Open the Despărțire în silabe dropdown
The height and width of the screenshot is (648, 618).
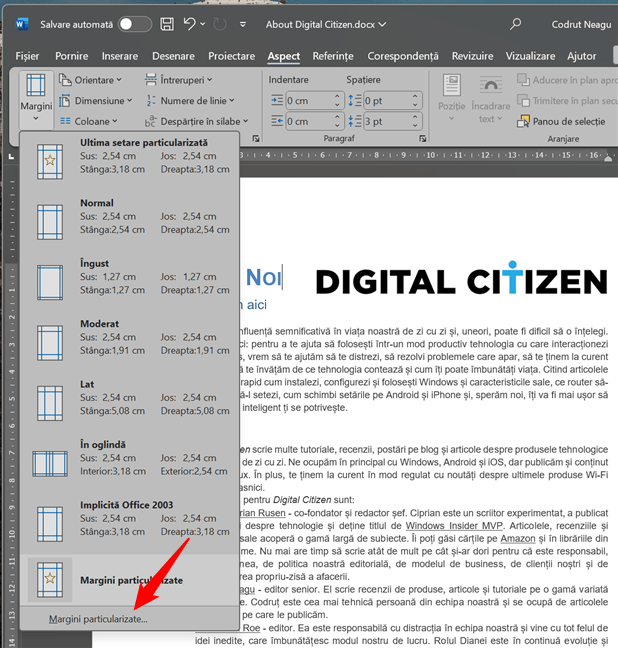[197, 121]
